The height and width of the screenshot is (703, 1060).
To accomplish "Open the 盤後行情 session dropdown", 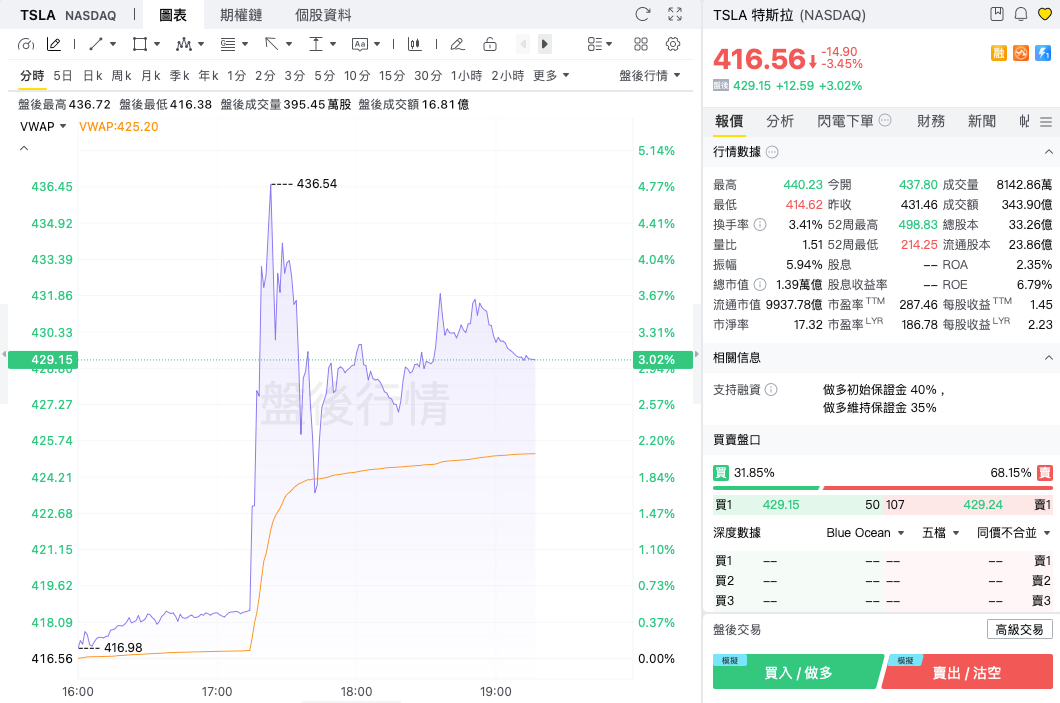I will tap(650, 76).
